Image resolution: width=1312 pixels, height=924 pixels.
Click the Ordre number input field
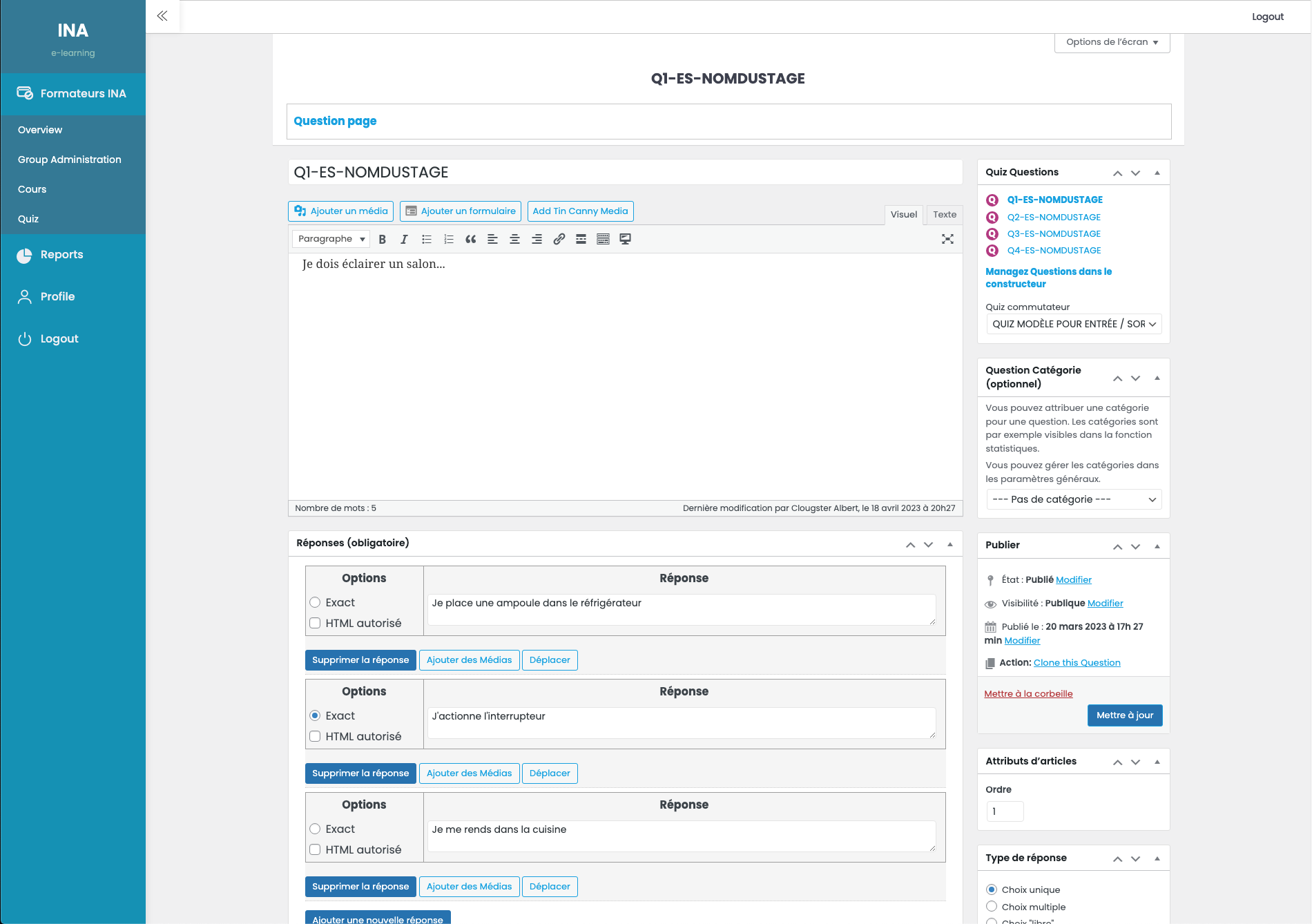(1005, 811)
